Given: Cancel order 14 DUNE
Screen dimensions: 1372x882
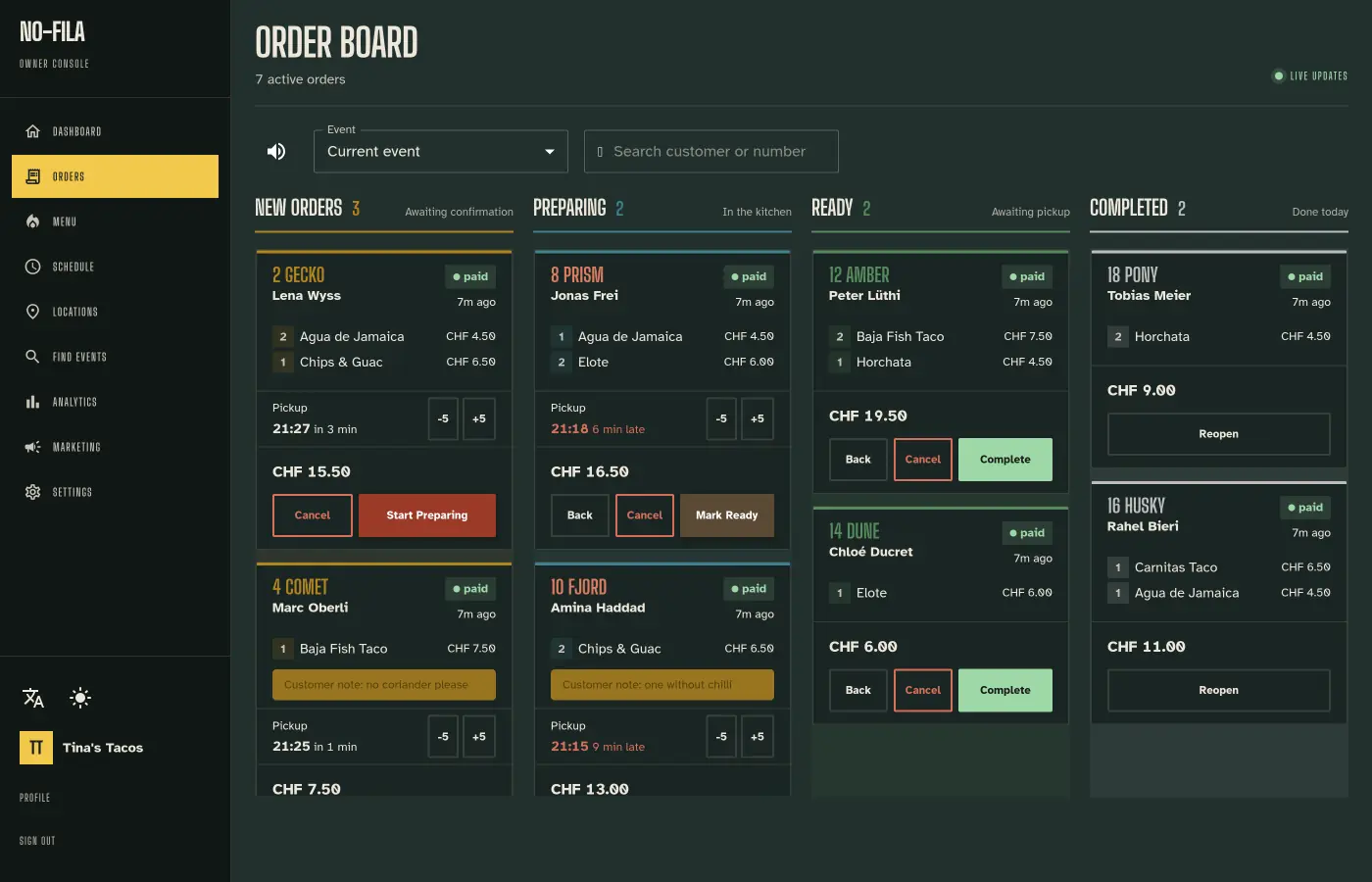Looking at the screenshot, I should pos(923,690).
